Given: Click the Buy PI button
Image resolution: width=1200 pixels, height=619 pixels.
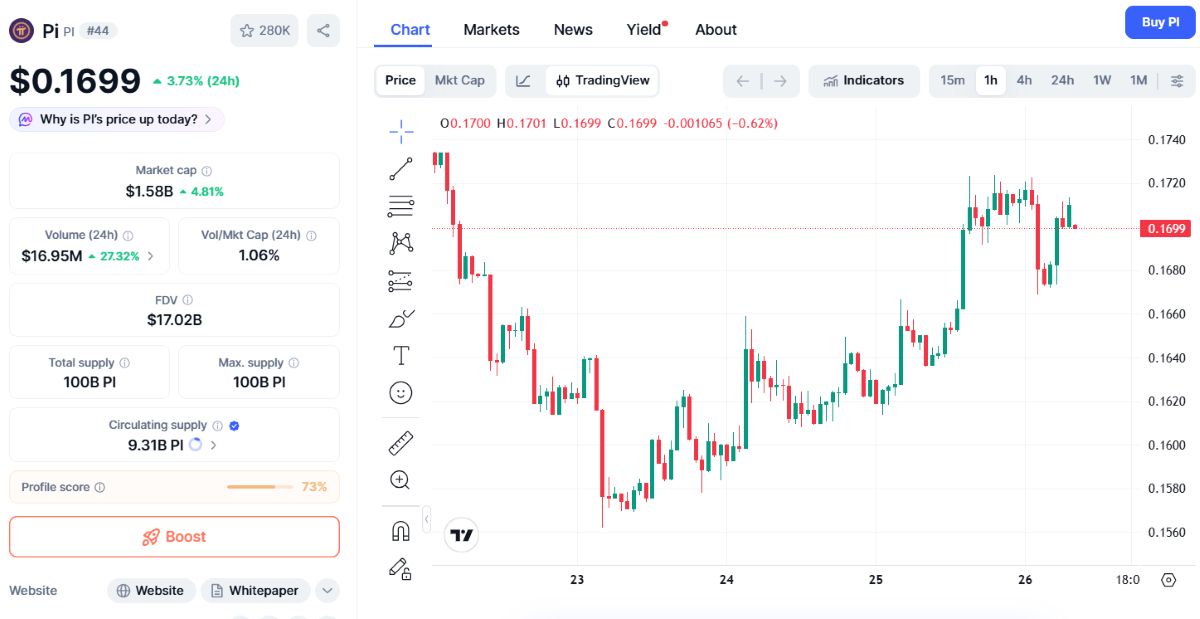Looking at the screenshot, I should pyautogui.click(x=1160, y=22).
